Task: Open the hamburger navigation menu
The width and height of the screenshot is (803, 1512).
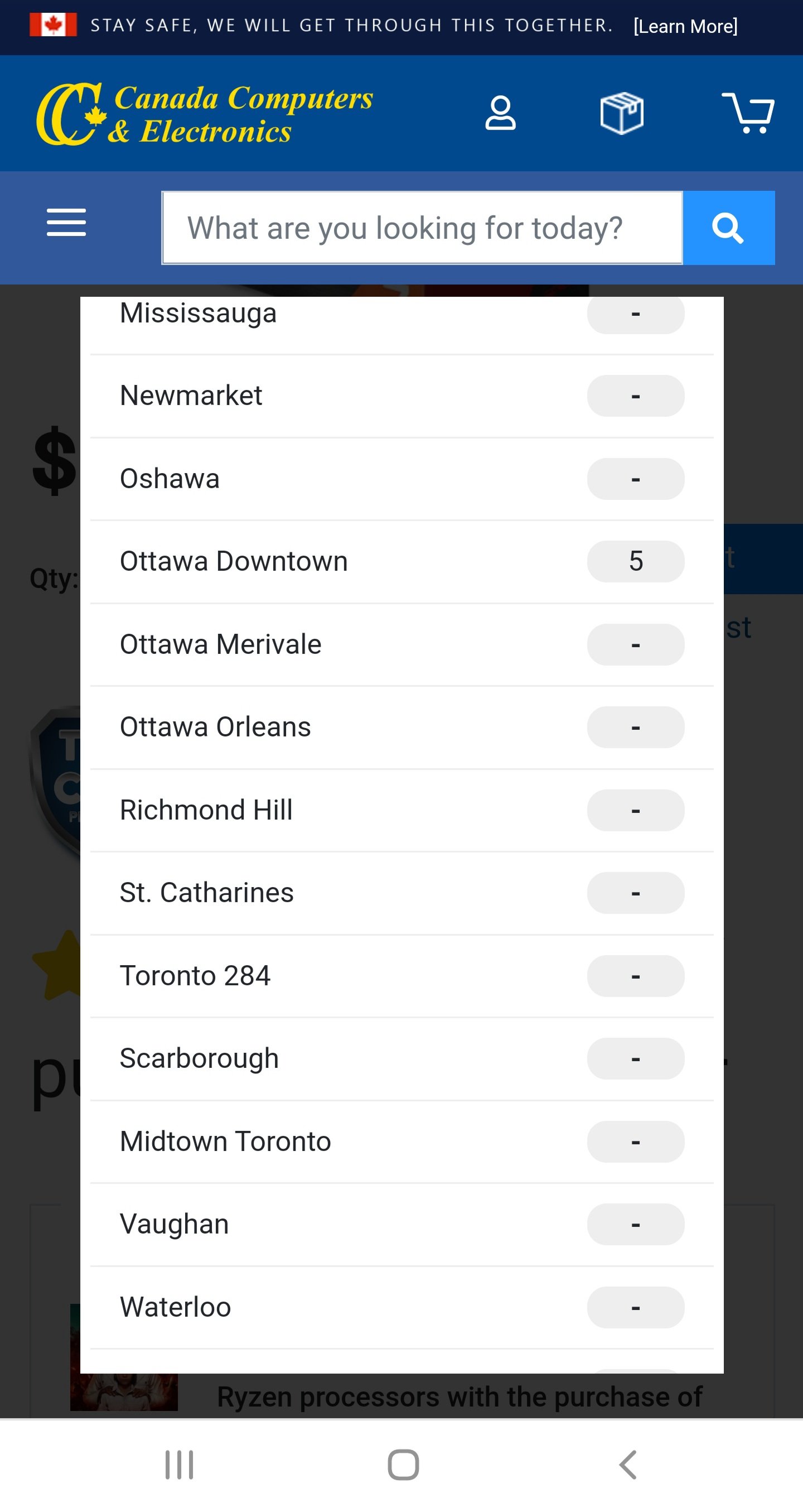Action: (66, 223)
